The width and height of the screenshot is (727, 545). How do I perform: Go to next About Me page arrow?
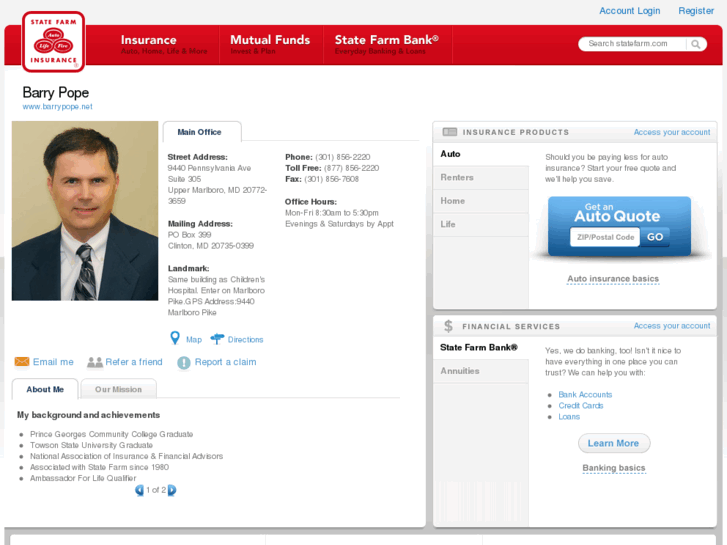[172, 490]
